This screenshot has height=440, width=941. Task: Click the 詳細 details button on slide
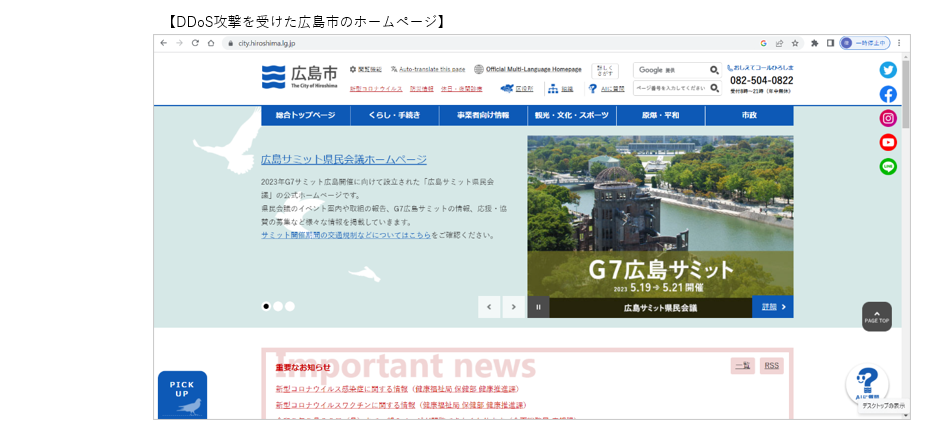pyautogui.click(x=773, y=307)
